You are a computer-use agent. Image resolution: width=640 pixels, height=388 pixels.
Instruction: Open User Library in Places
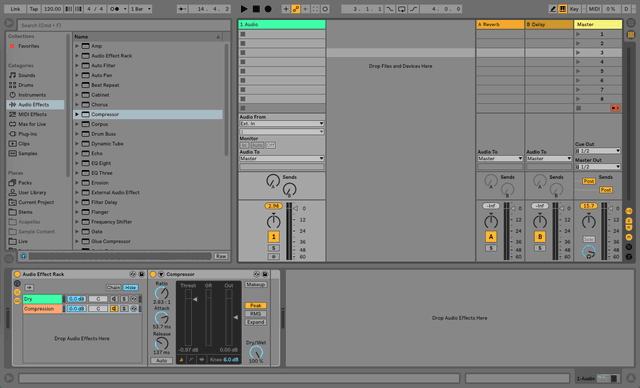coord(32,193)
